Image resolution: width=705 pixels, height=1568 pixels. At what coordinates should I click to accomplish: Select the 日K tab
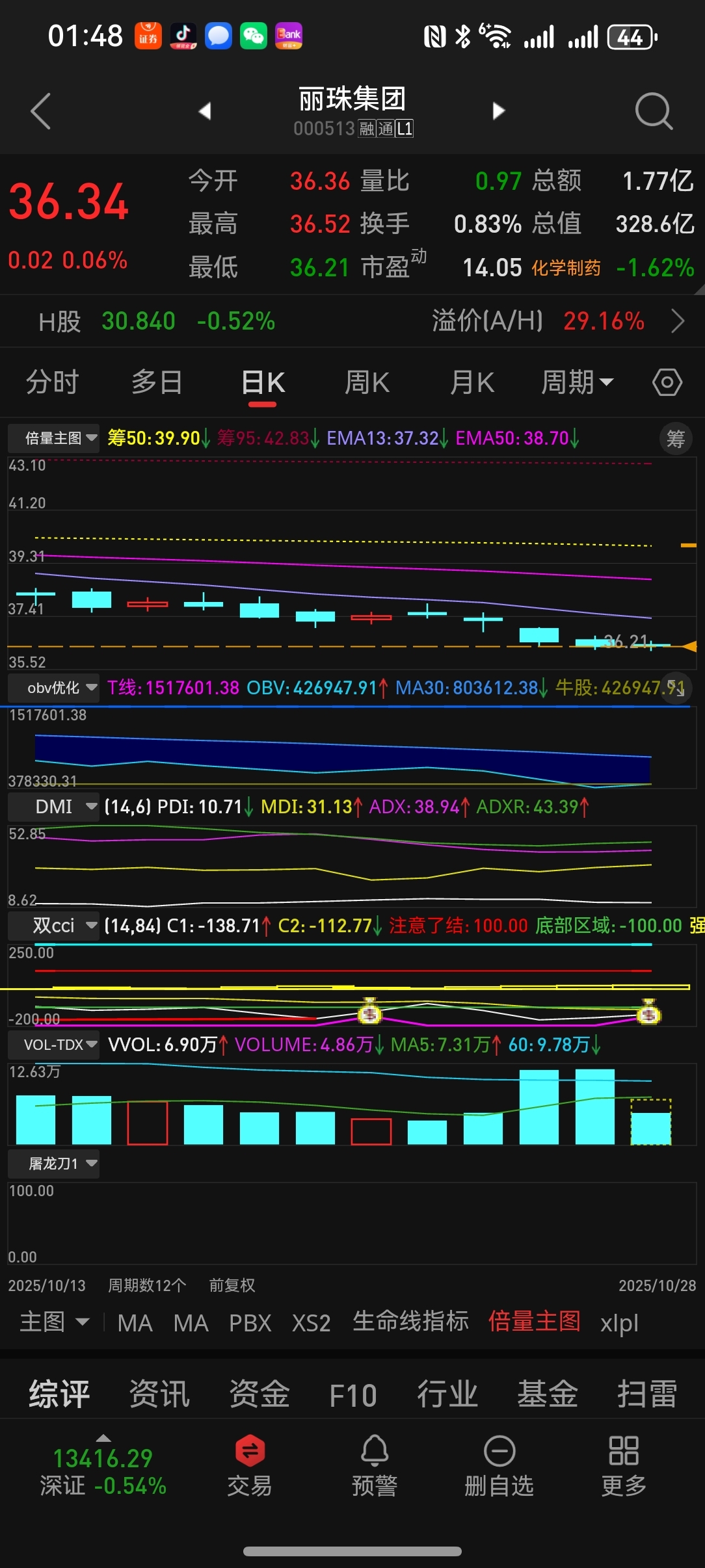pos(263,382)
